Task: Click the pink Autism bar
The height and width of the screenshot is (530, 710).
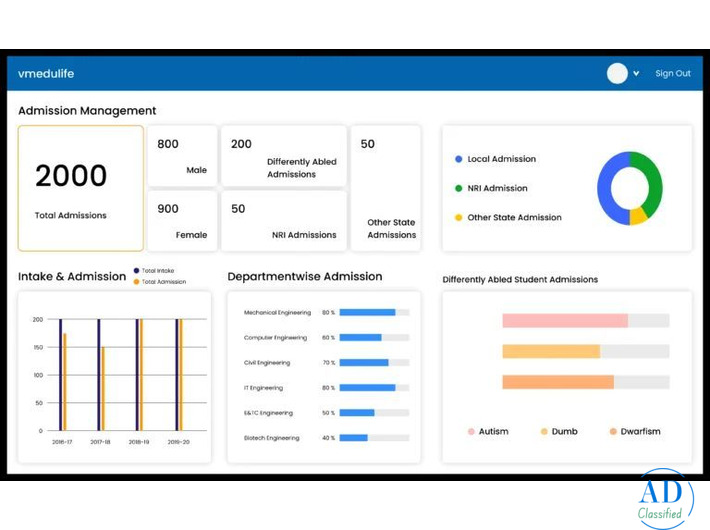Action: pos(565,320)
